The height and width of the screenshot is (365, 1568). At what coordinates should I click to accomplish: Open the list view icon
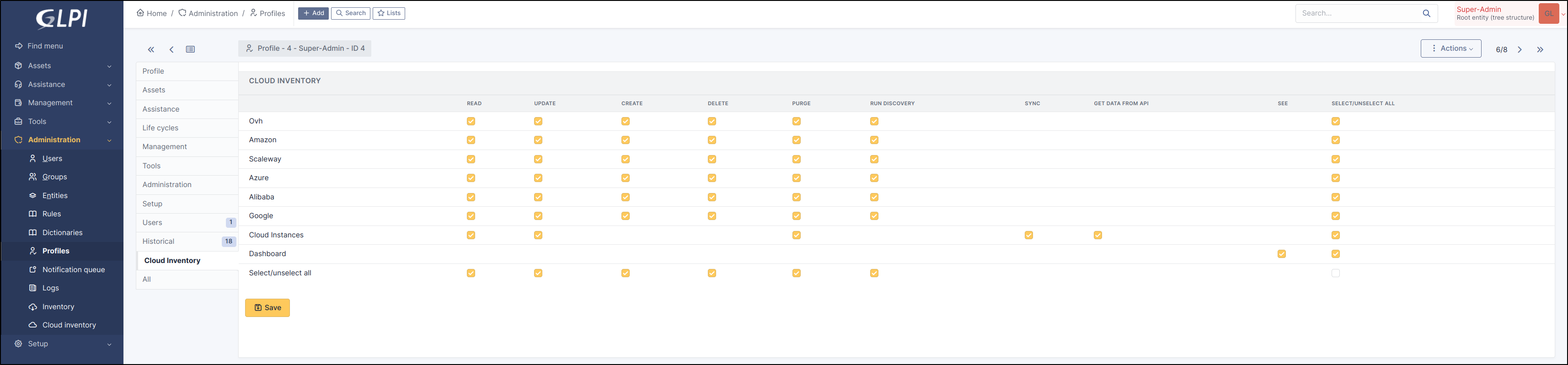click(x=191, y=50)
